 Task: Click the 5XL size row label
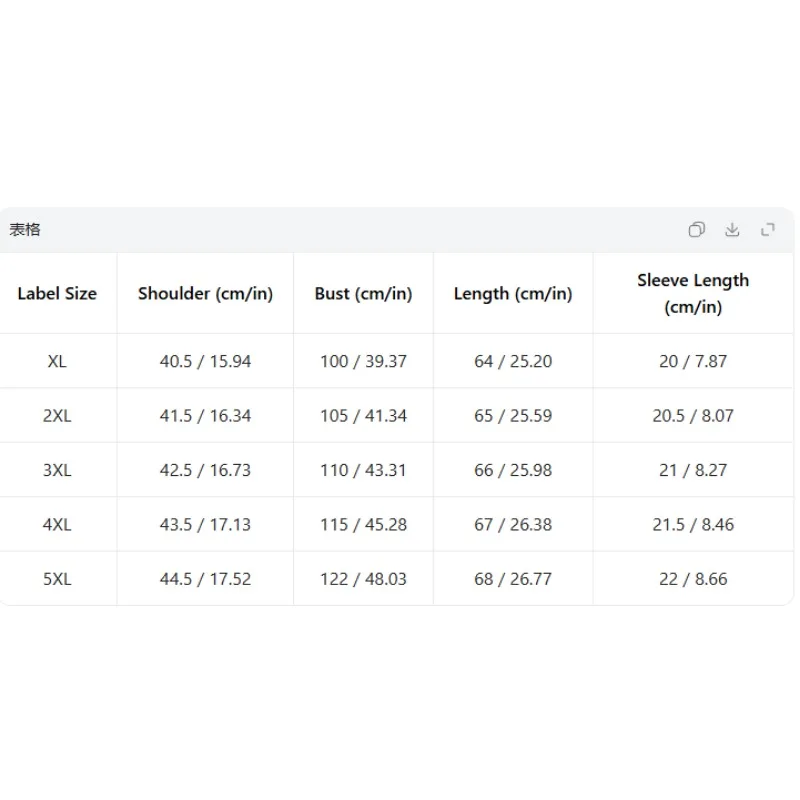click(x=57, y=578)
